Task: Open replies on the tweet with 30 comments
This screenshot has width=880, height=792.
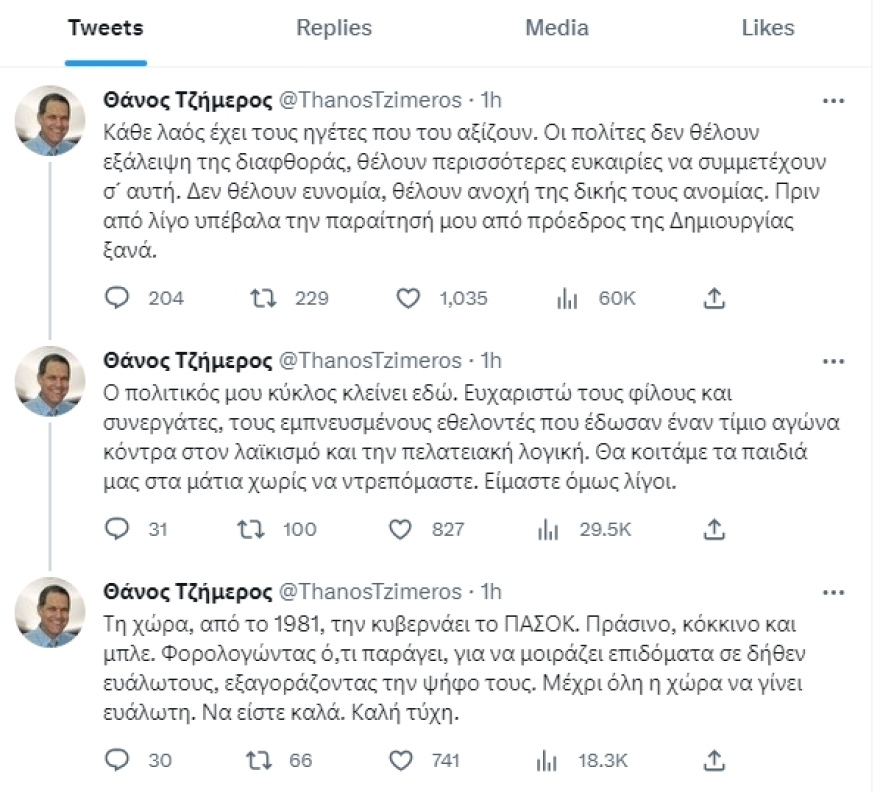Action: click(x=119, y=761)
